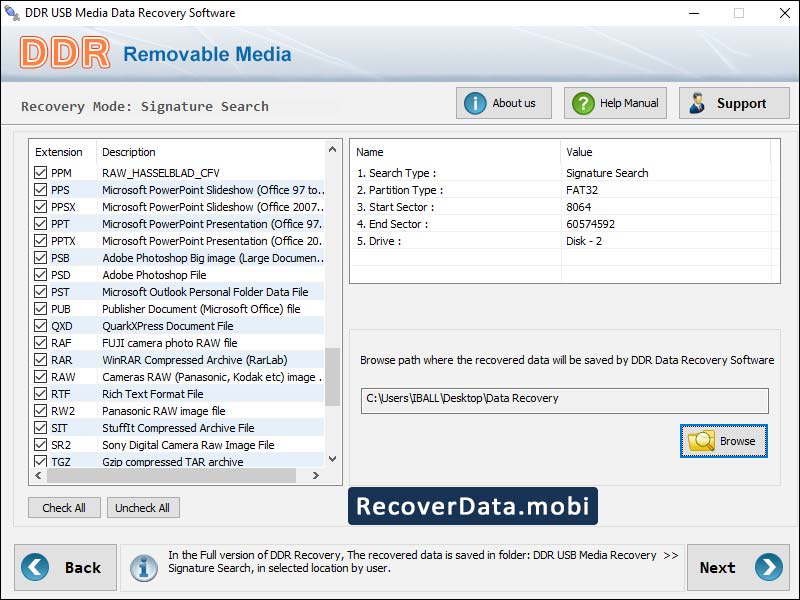800x600 pixels.
Task: Click the extension list scroll up arrow
Action: 333,149
